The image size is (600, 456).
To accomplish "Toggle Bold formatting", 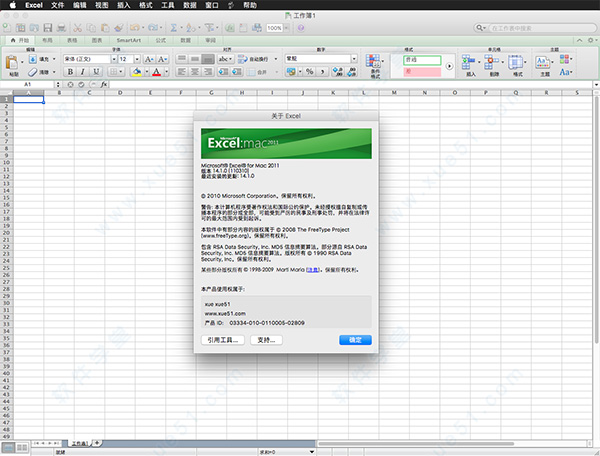I will pos(70,72).
